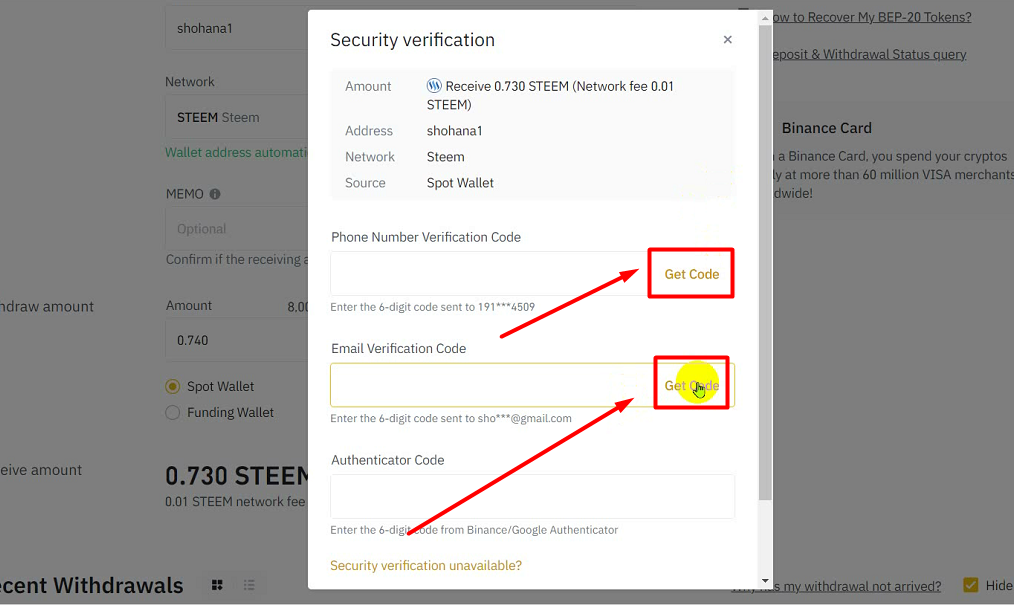Select the Spot Wallet radio button

(x=172, y=387)
